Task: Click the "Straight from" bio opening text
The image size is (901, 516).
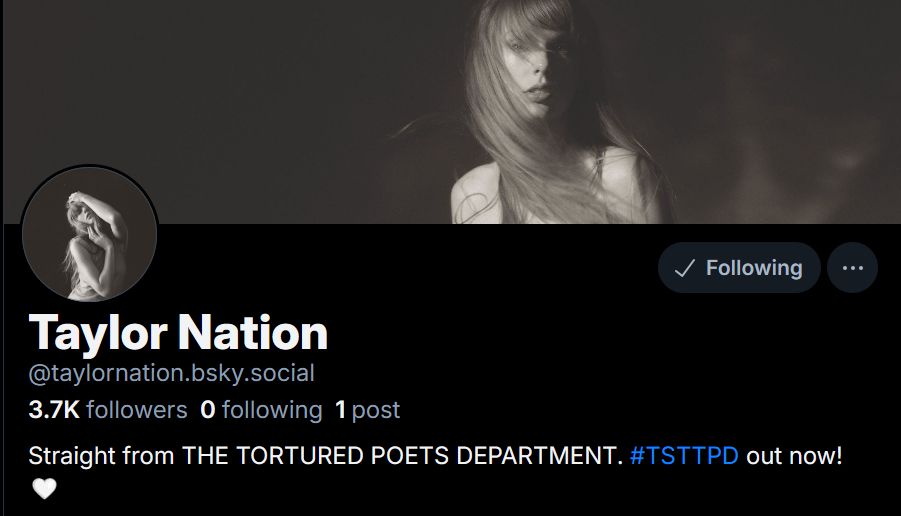Action: [101, 456]
